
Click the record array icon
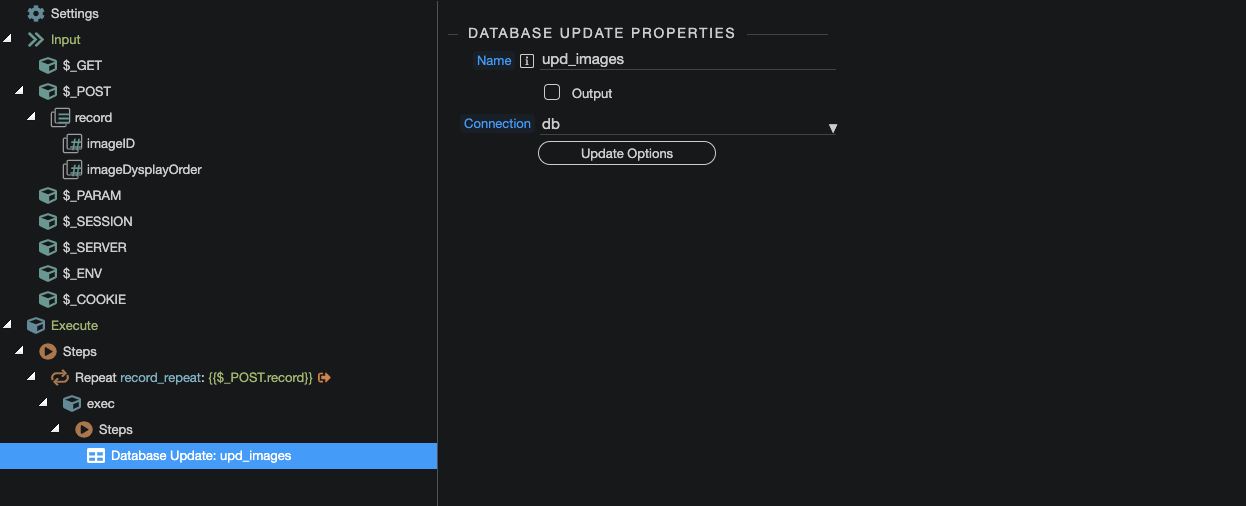point(60,118)
